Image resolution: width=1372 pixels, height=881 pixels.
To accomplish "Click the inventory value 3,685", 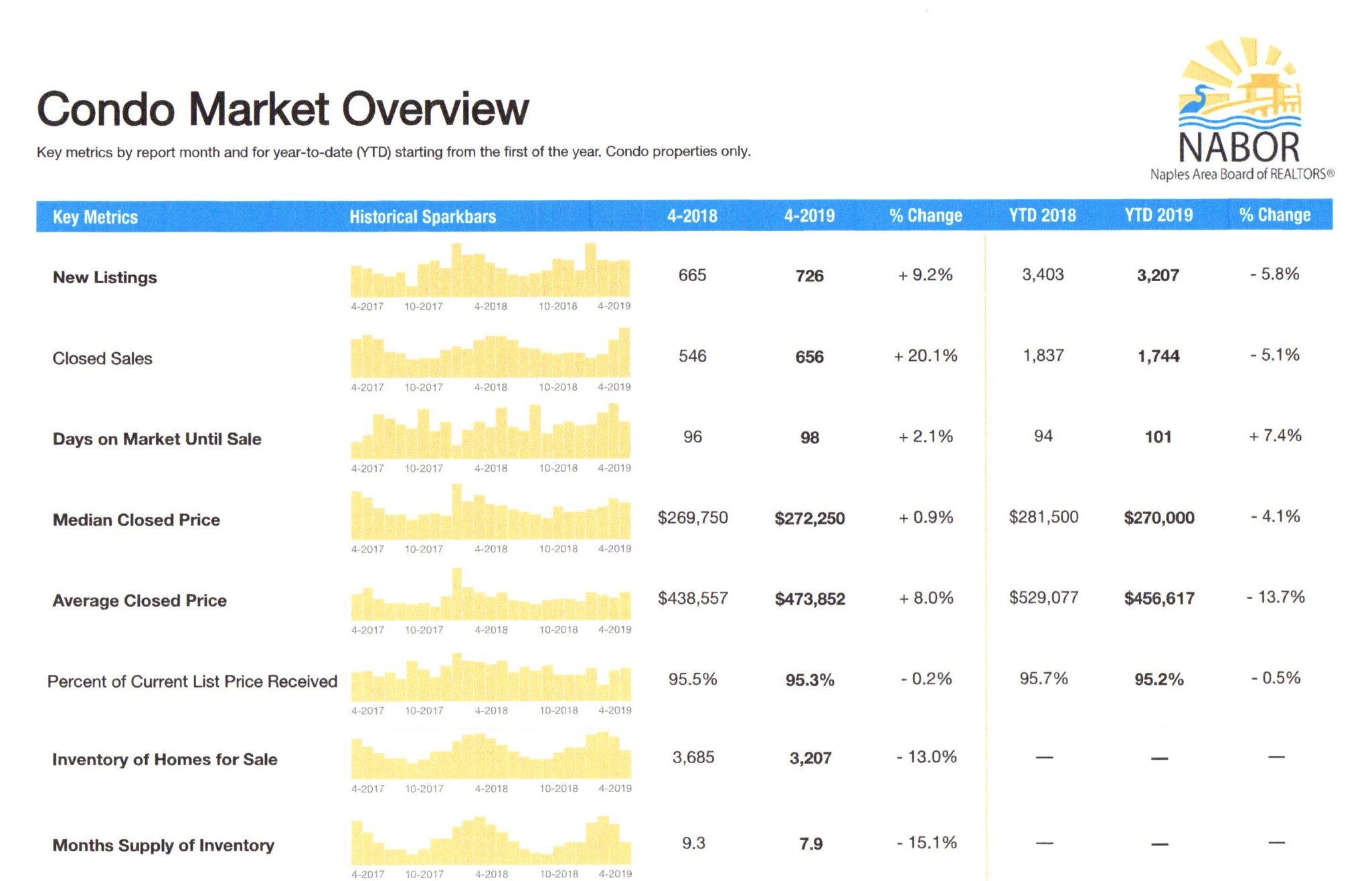I will pos(693,757).
